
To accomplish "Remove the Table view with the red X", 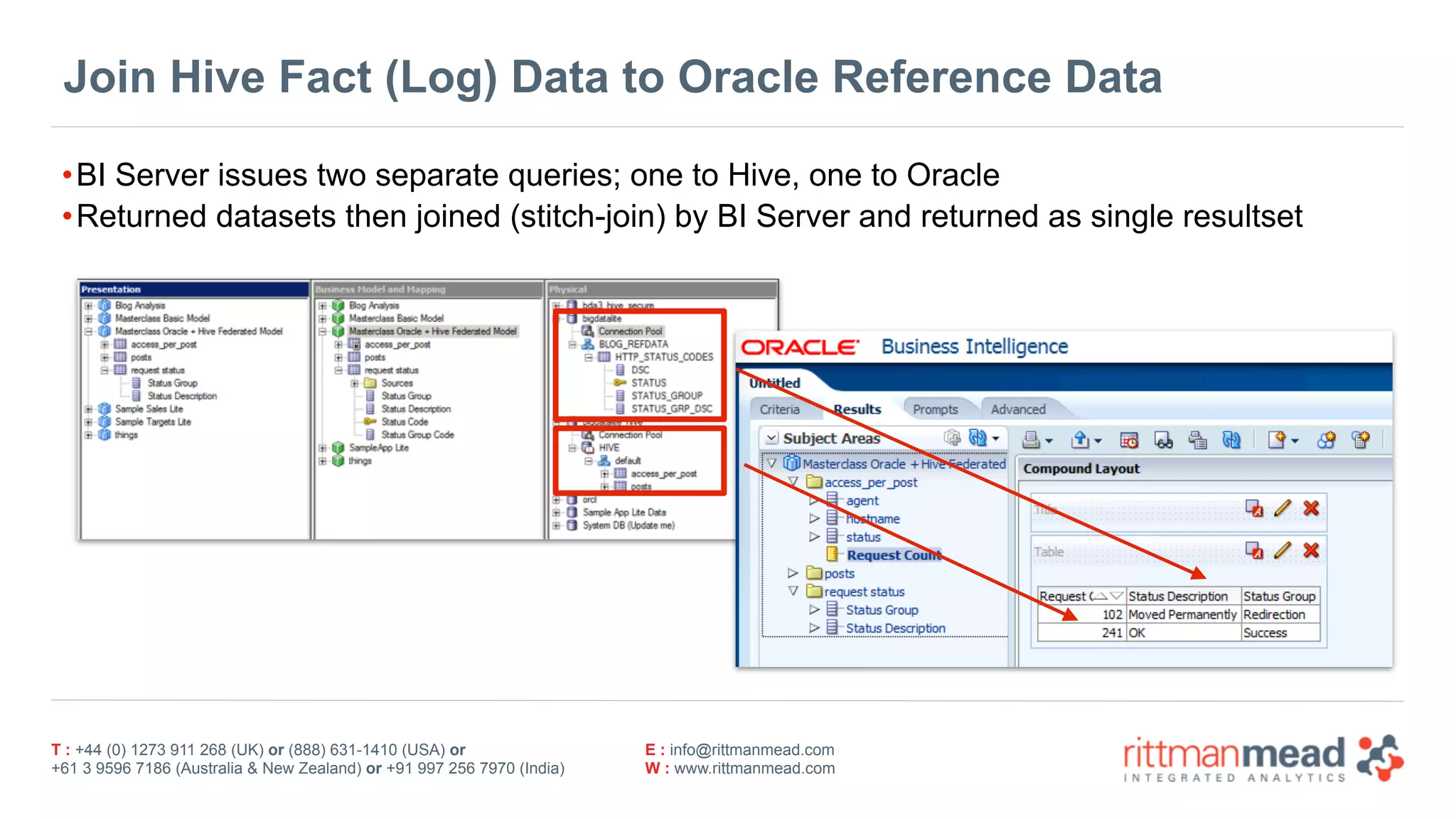I will 1311,550.
